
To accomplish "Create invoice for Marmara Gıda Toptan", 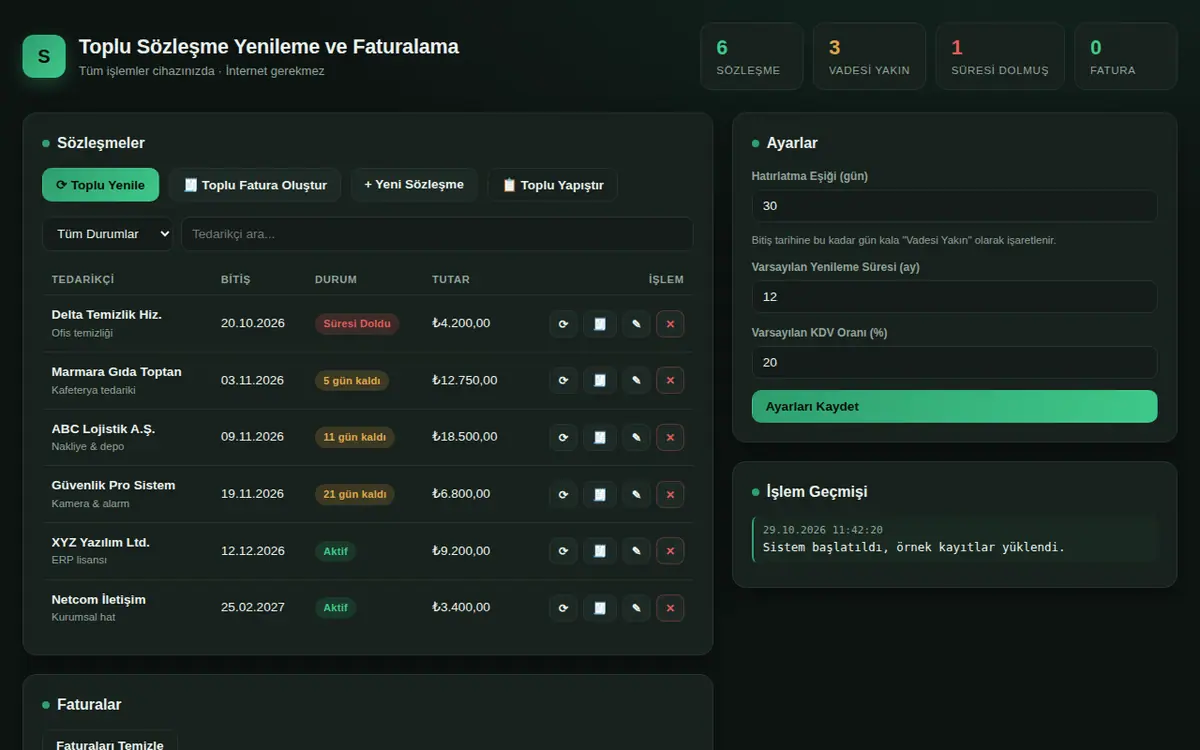I will point(600,380).
